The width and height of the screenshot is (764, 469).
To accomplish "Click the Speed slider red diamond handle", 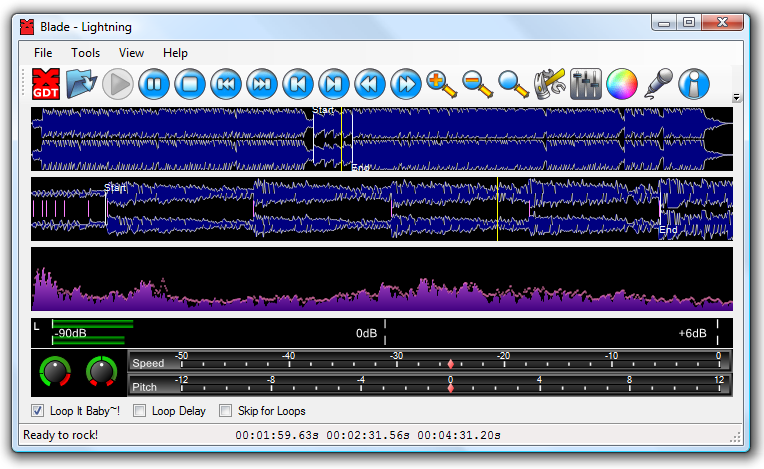I will pos(451,364).
